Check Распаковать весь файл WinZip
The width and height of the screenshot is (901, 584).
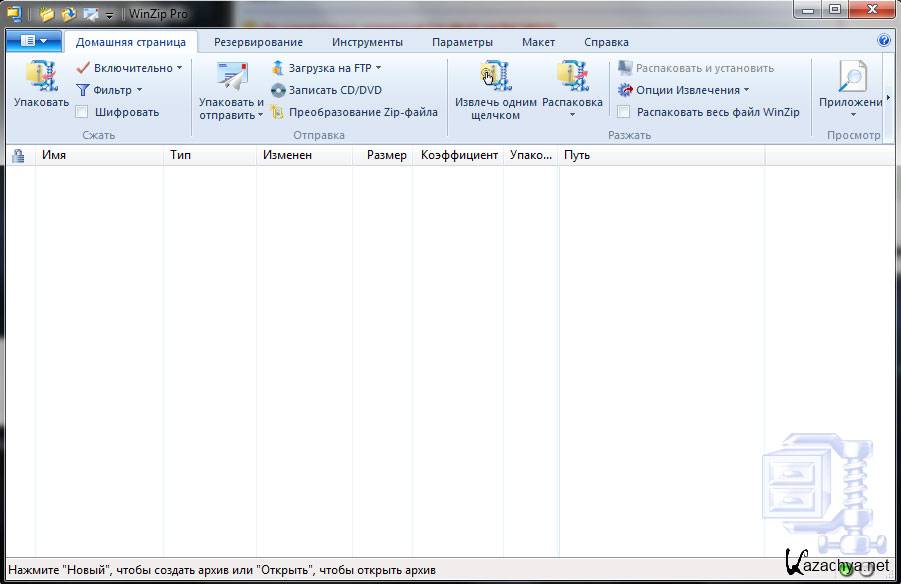624,112
